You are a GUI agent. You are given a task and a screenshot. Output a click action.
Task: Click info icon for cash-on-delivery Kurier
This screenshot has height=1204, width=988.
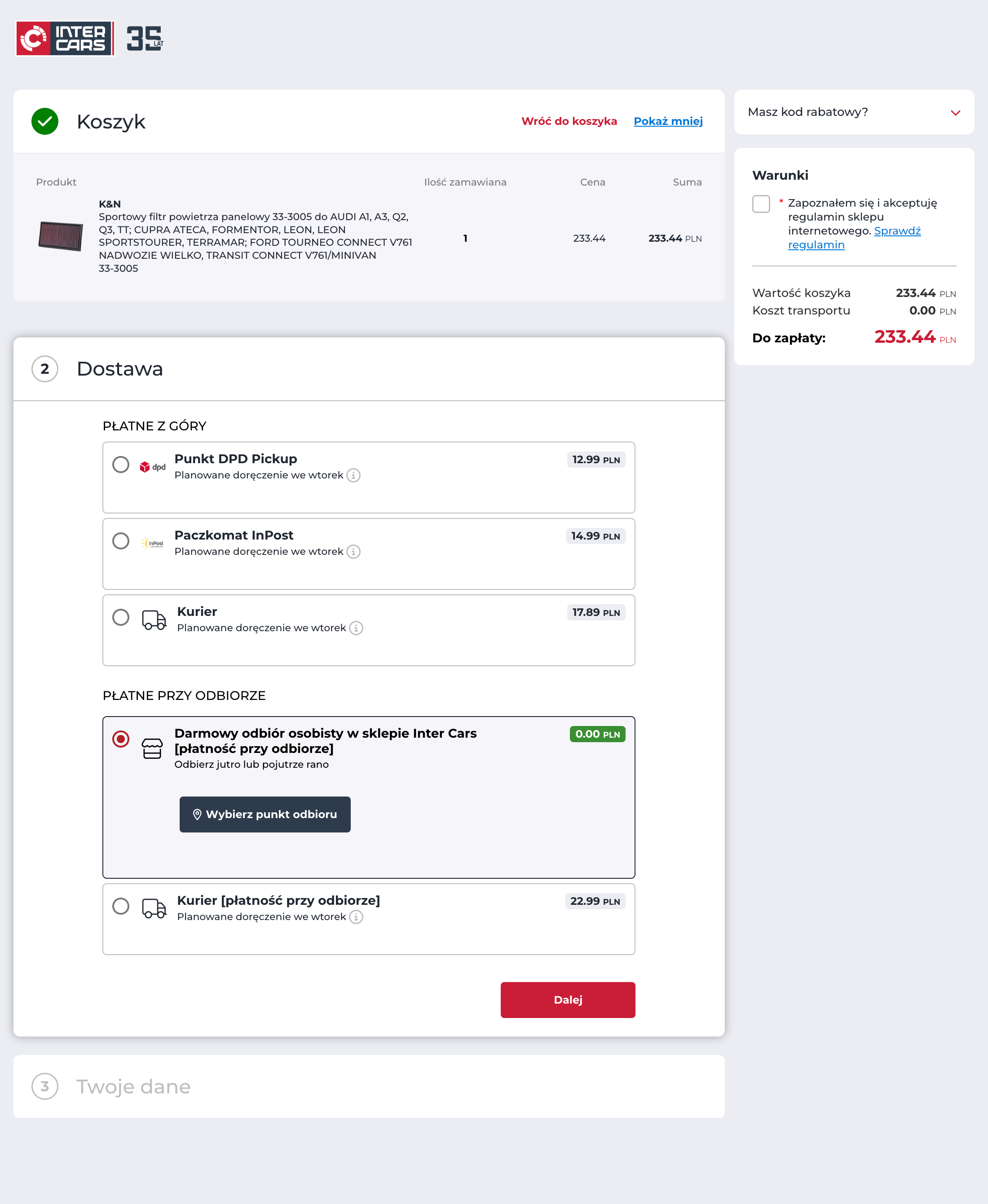pos(356,917)
